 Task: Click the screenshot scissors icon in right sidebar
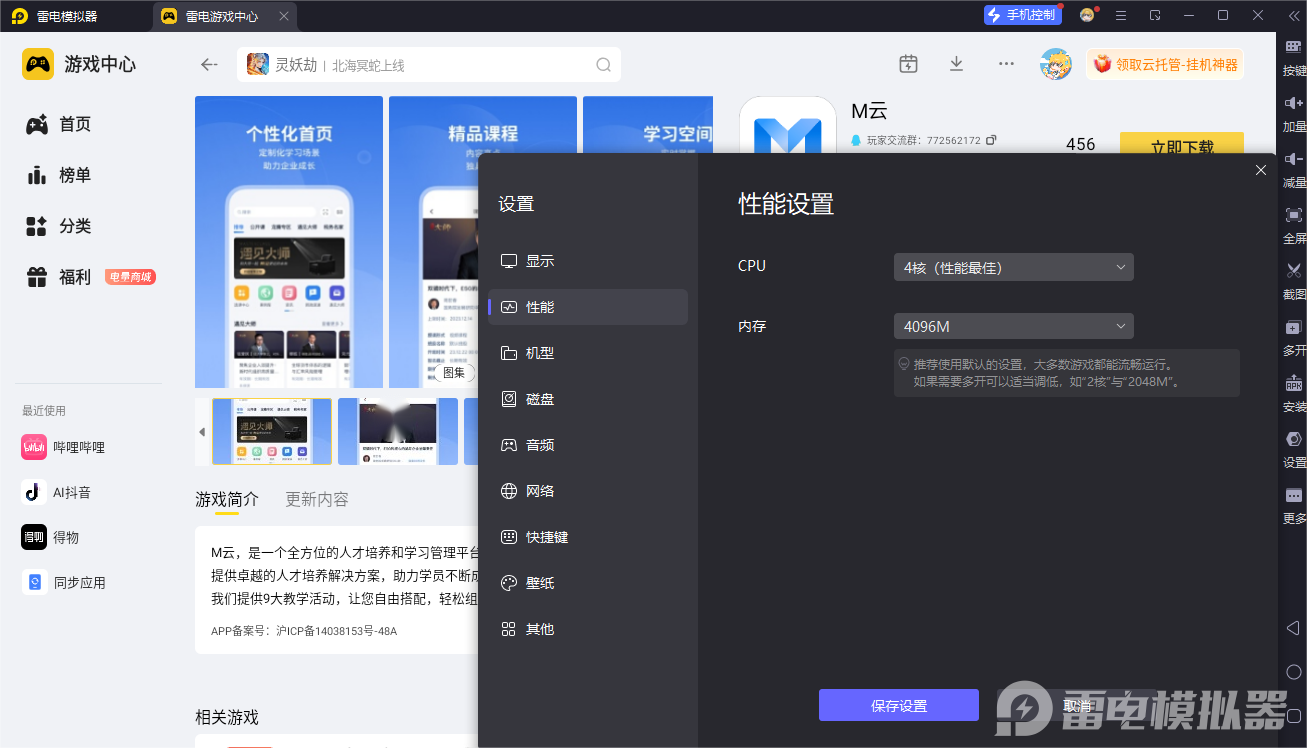point(1293,271)
